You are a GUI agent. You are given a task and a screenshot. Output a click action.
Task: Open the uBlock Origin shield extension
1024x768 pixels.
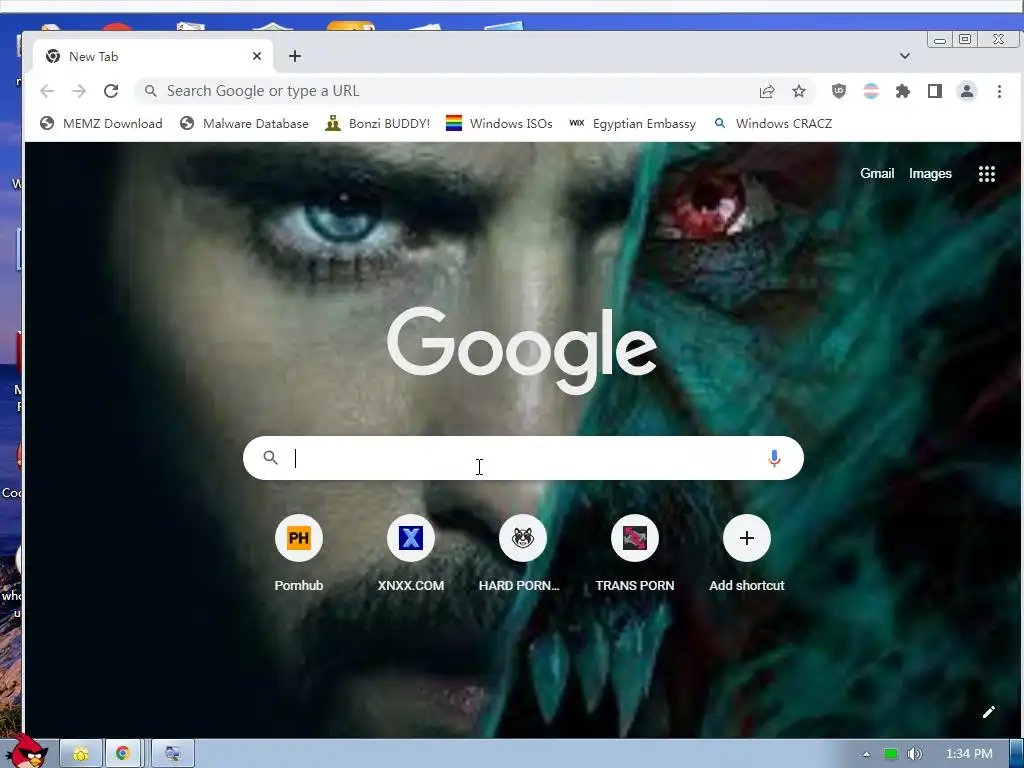[839, 91]
